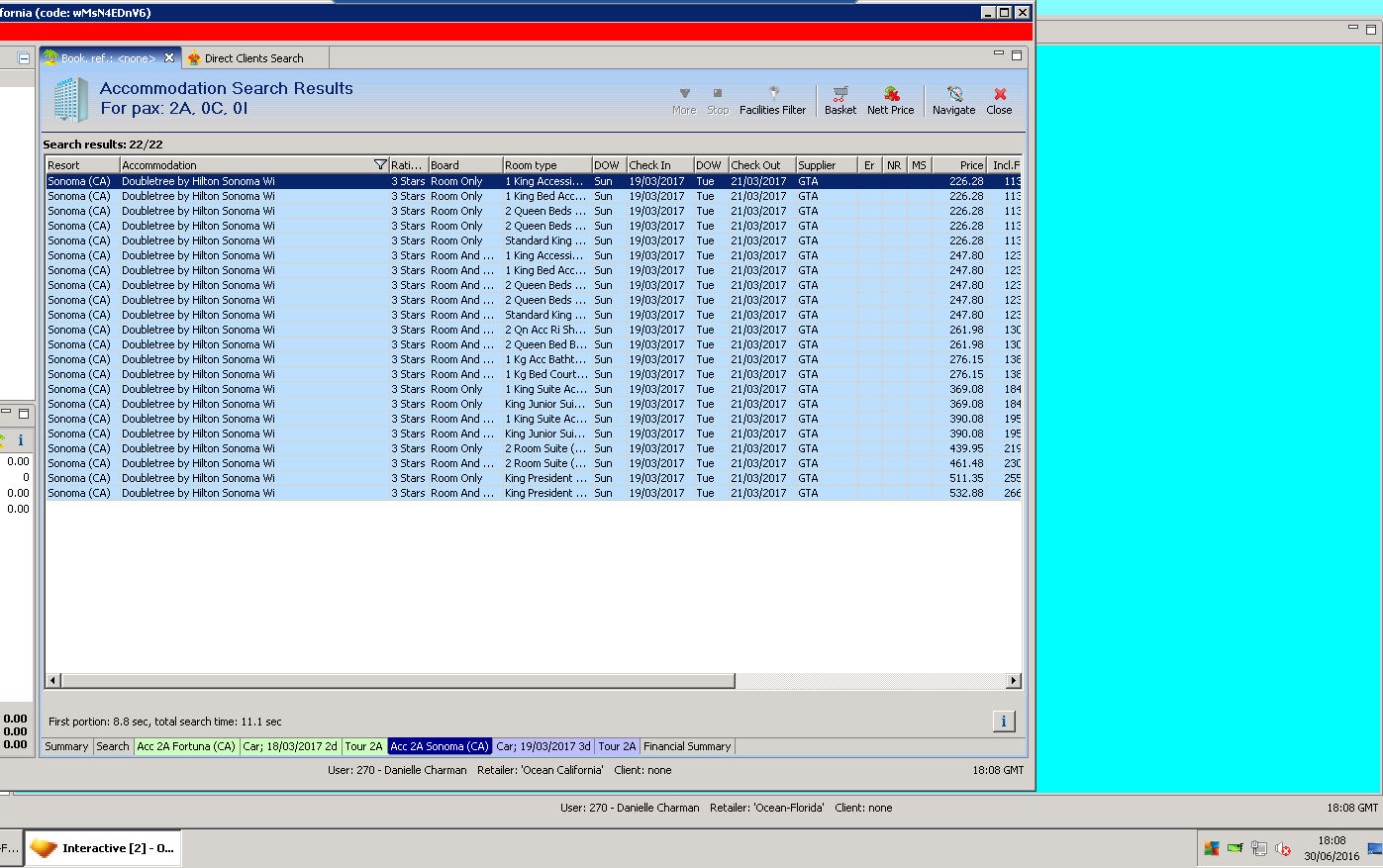The width and height of the screenshot is (1383, 868).
Task: Open the Facilities Filter funnel tool
Action: click(772, 101)
